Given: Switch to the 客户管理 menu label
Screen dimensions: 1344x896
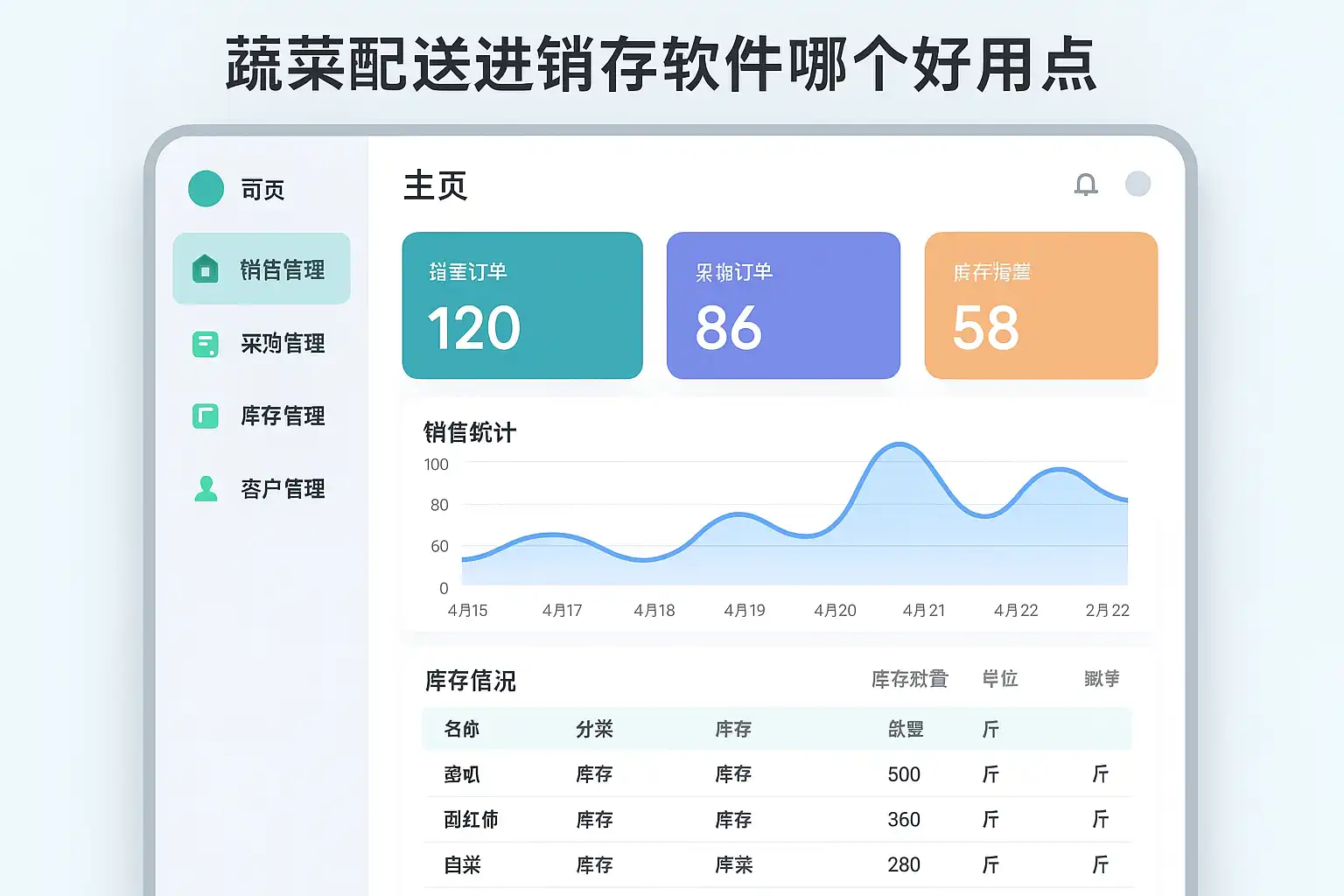Looking at the screenshot, I should pyautogui.click(x=283, y=488).
